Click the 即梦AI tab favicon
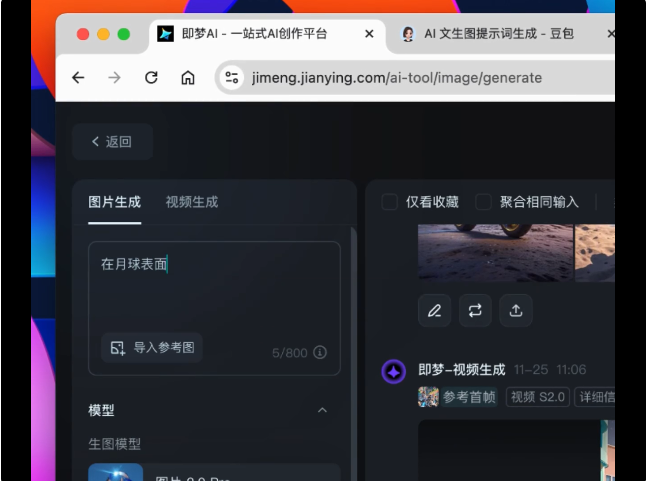Viewport: 648px width, 481px height. (x=165, y=34)
